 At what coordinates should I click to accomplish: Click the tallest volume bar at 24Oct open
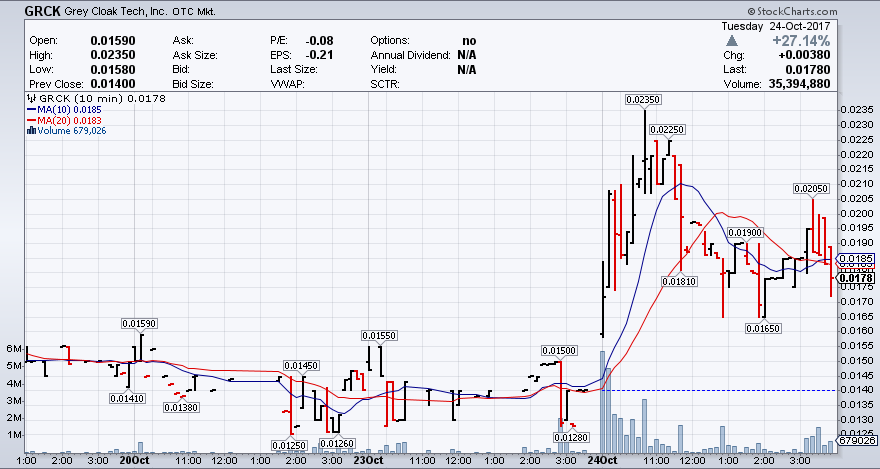[x=602, y=400]
